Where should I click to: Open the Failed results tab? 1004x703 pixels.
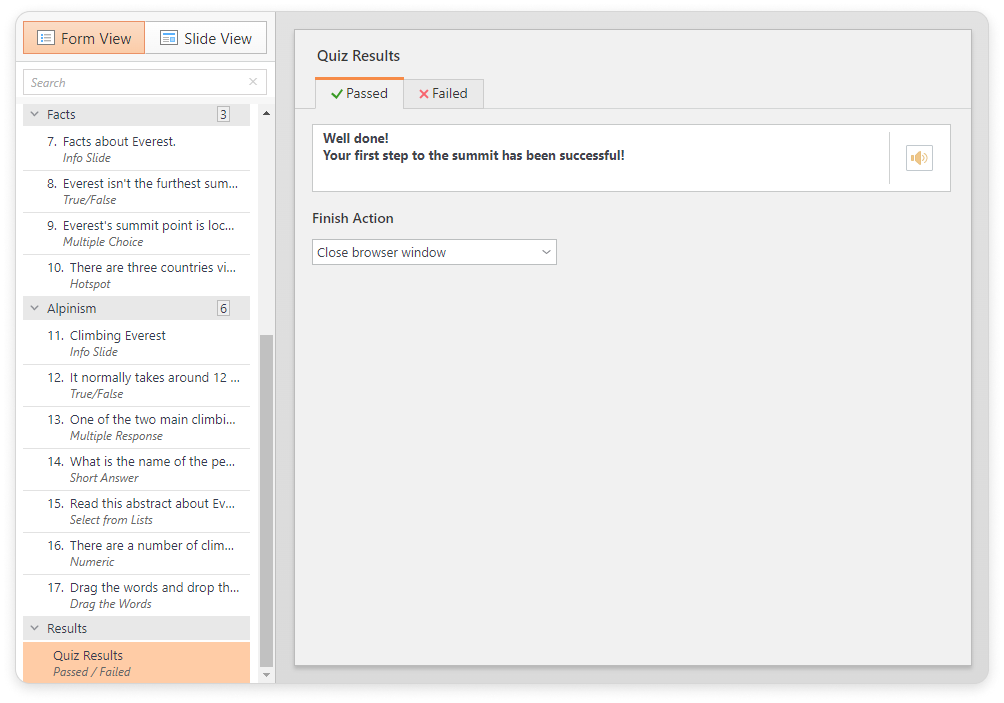coord(443,93)
